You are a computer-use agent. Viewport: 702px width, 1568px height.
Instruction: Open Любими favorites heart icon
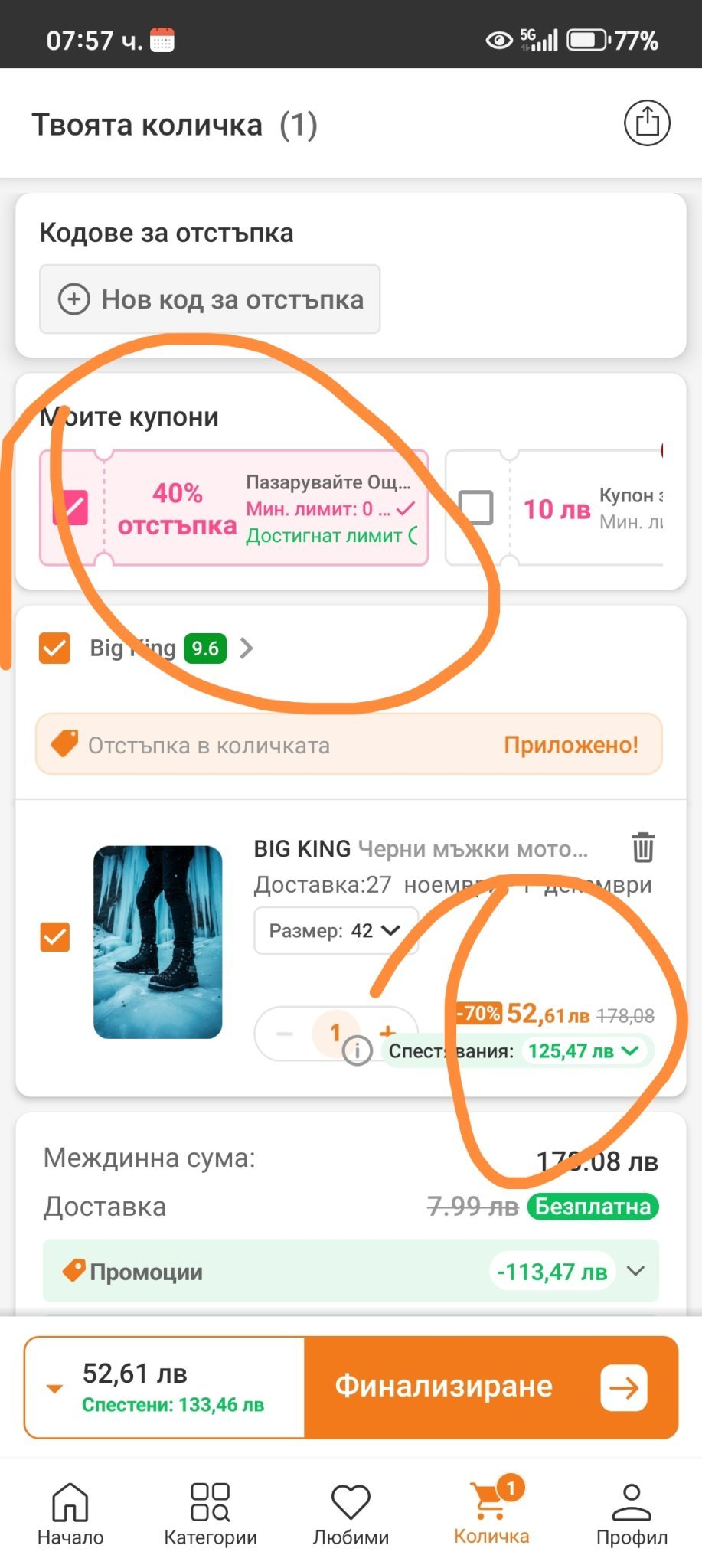[x=351, y=1513]
